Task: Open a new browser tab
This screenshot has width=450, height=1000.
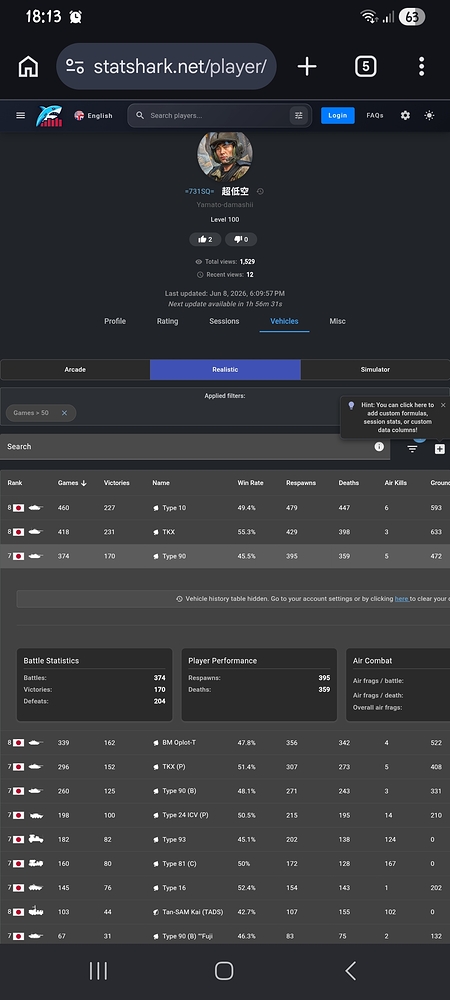Action: pos(307,66)
